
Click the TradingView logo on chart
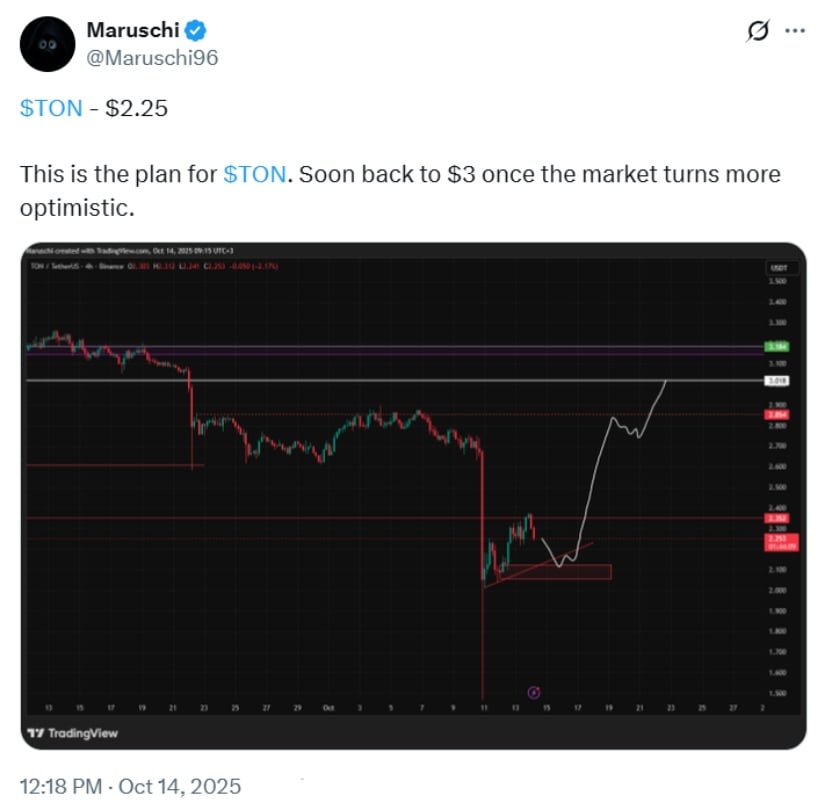72,733
